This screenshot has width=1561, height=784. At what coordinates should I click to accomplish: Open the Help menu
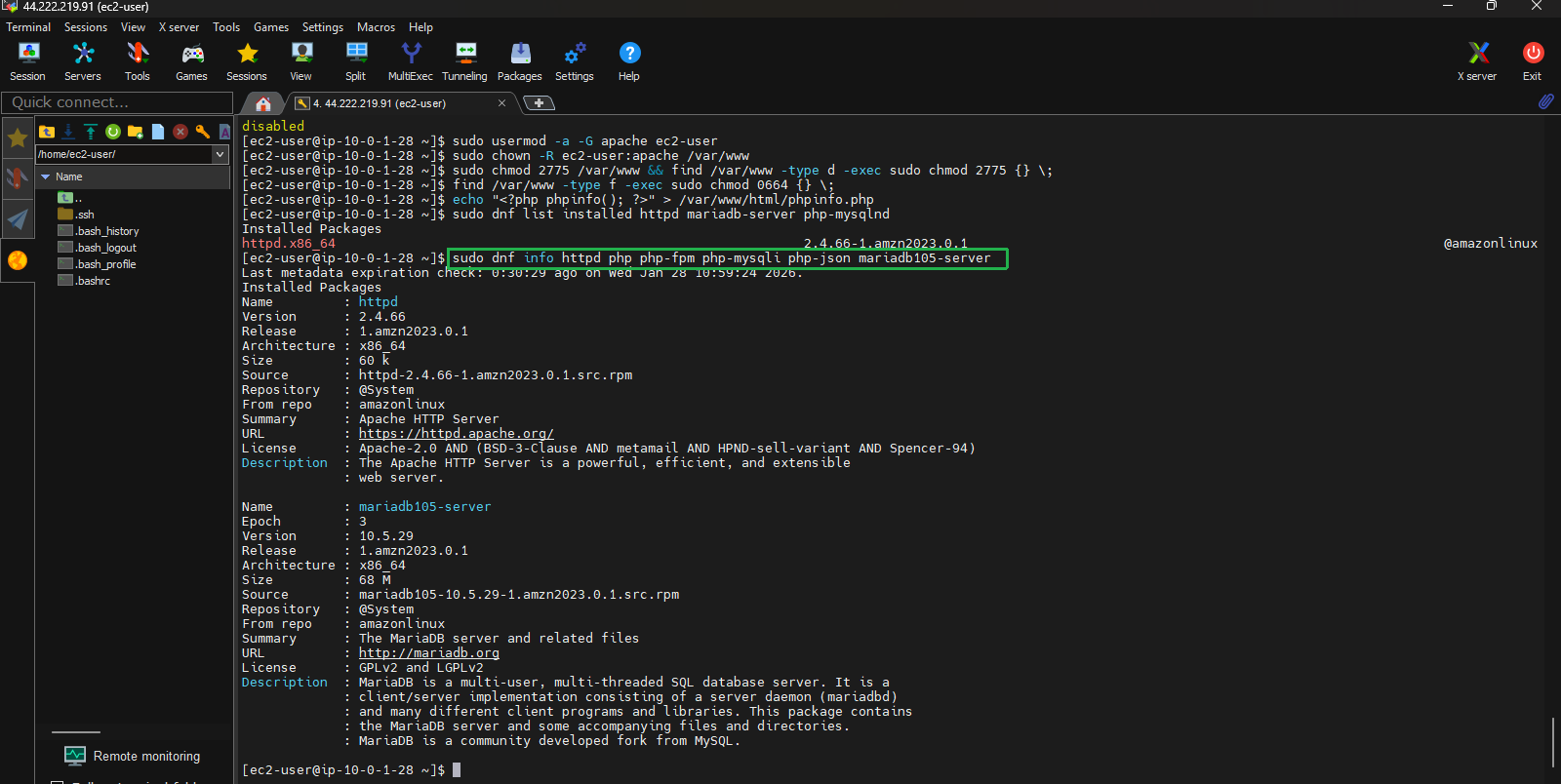coord(420,27)
